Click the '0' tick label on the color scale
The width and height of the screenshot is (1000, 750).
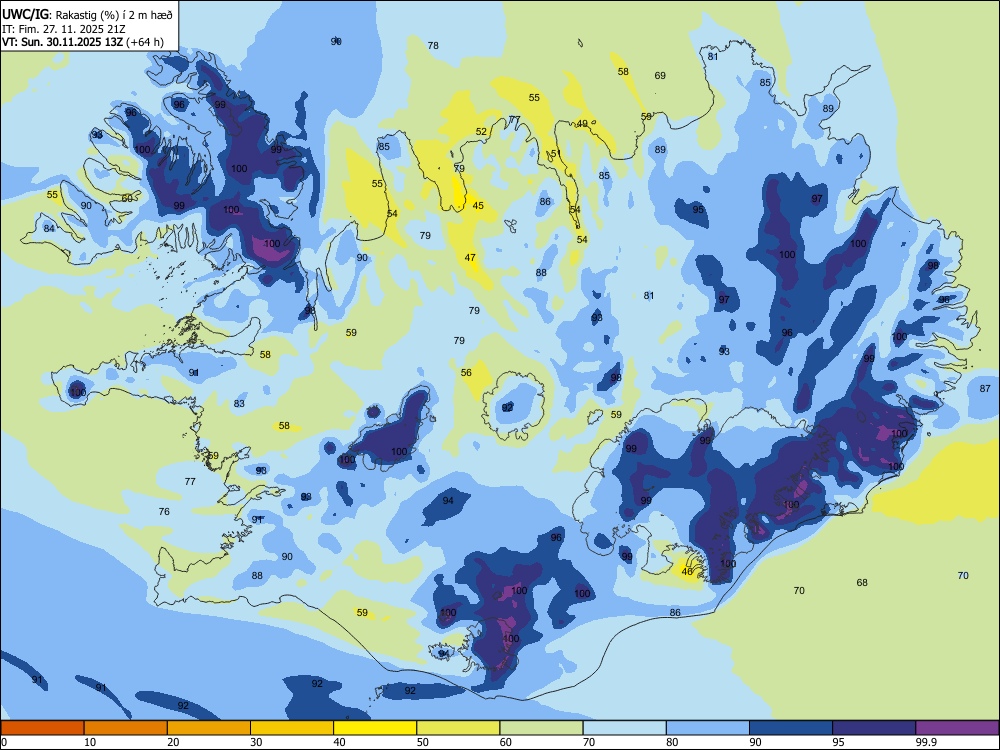click(x=3, y=742)
